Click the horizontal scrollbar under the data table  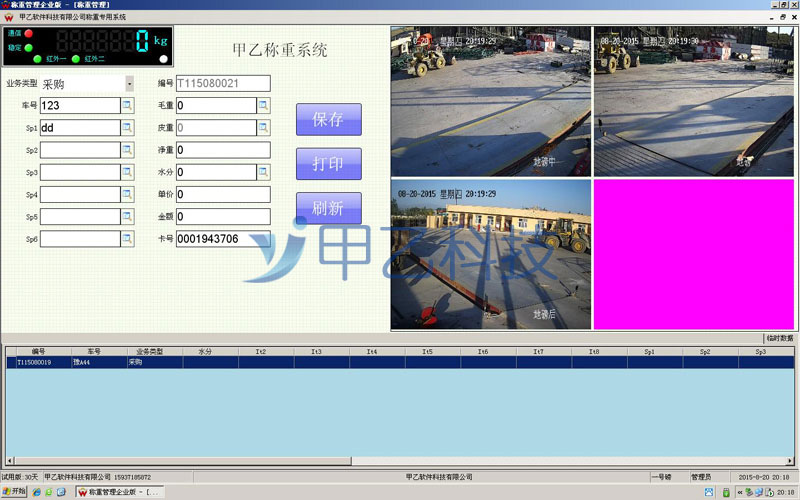pyautogui.click(x=180, y=461)
